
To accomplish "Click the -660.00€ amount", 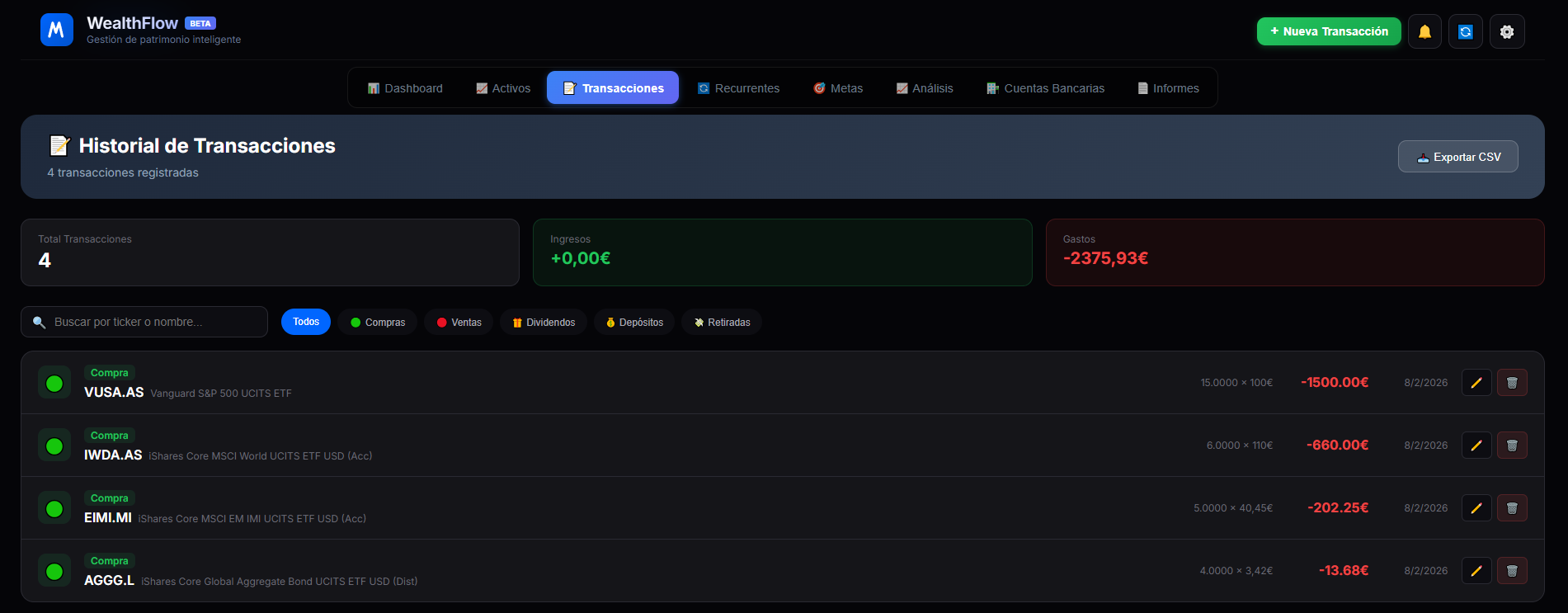I will 1338,446.
